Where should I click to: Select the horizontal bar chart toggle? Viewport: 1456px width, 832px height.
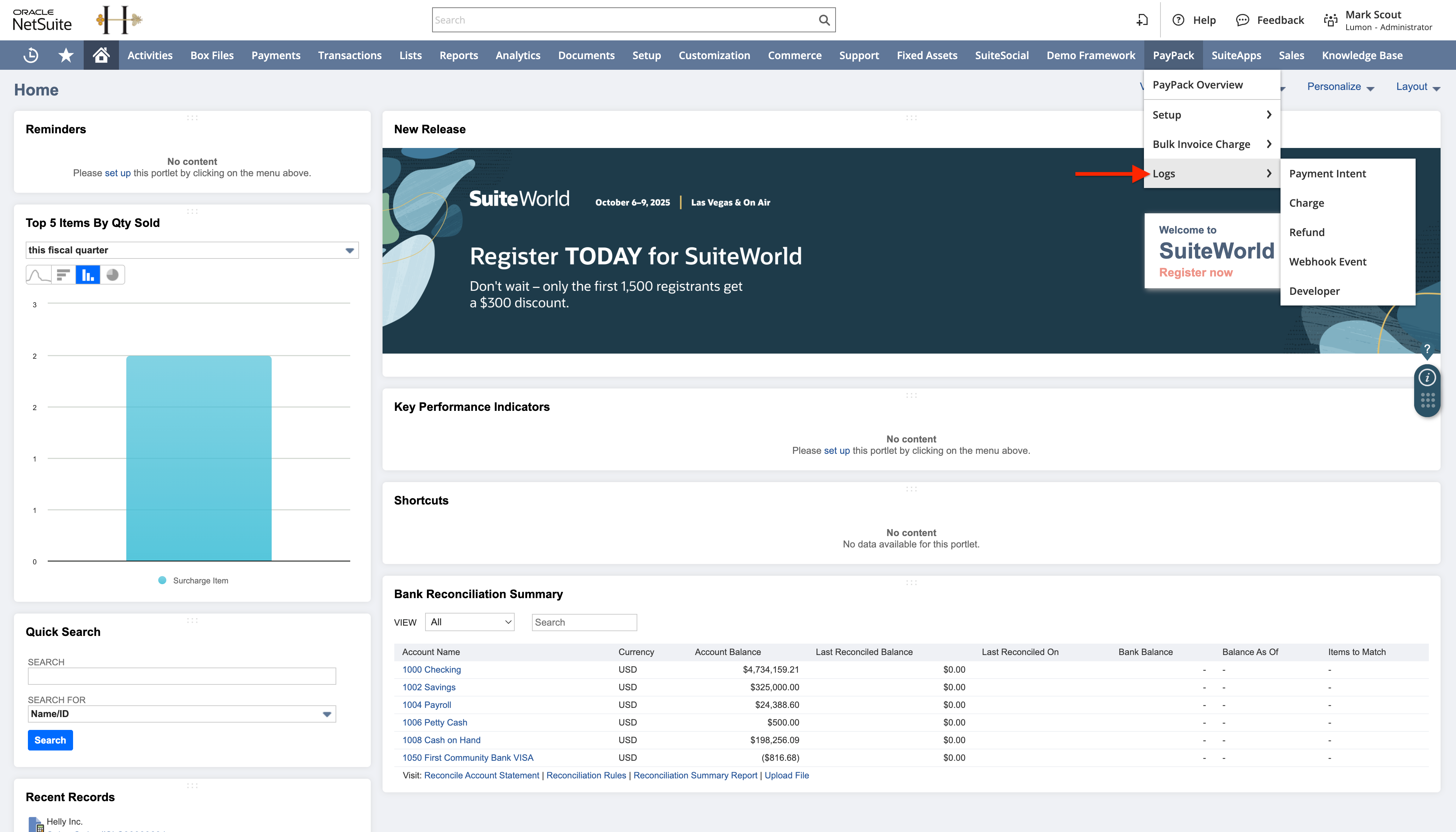pos(63,275)
